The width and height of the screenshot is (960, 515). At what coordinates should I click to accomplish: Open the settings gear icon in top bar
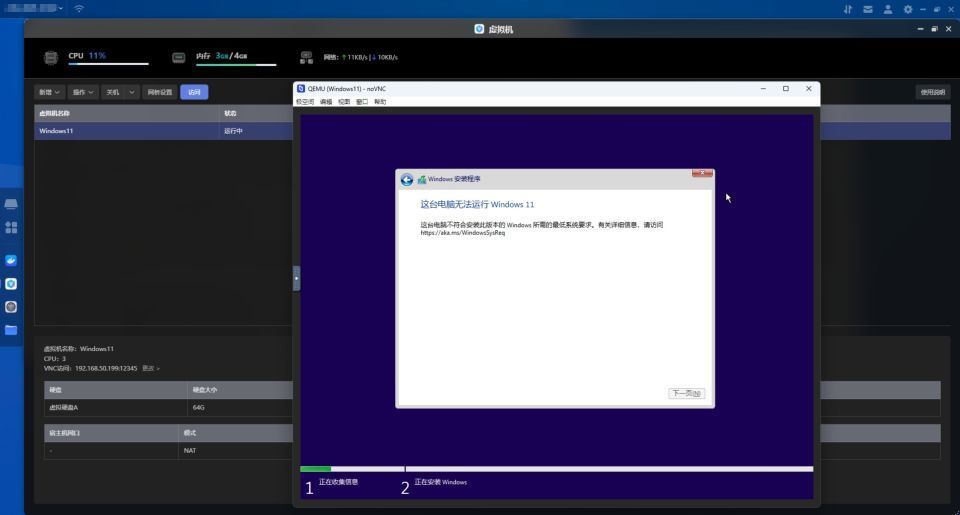tap(908, 9)
